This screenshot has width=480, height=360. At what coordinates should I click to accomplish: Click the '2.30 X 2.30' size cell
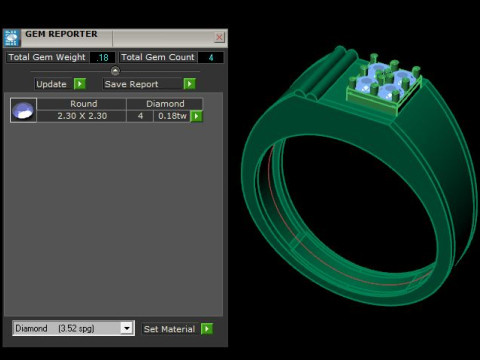82,116
